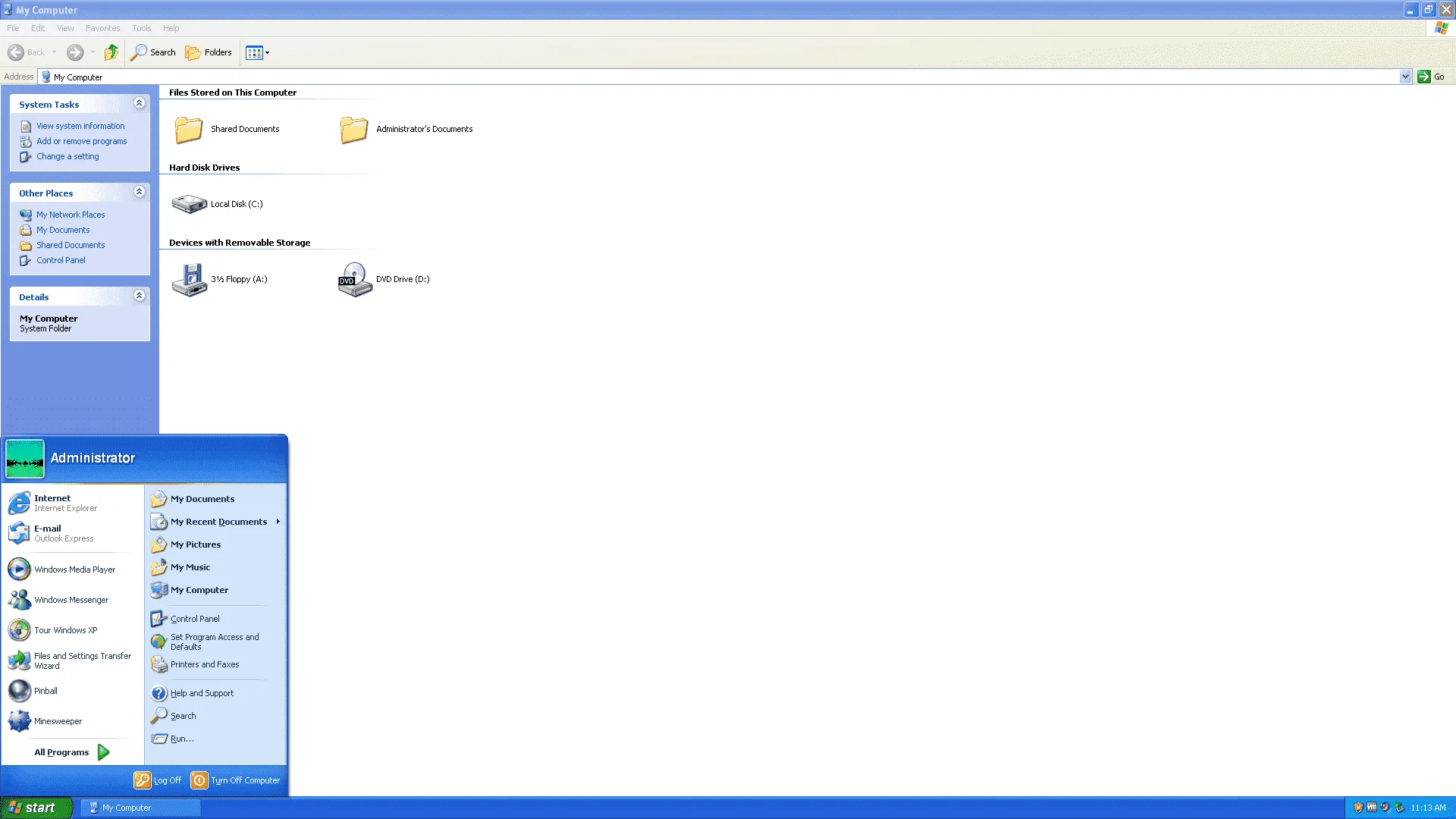Screen dimensions: 1456x819
Task: Select the DVD Drive (D:) icon
Action: (x=355, y=280)
